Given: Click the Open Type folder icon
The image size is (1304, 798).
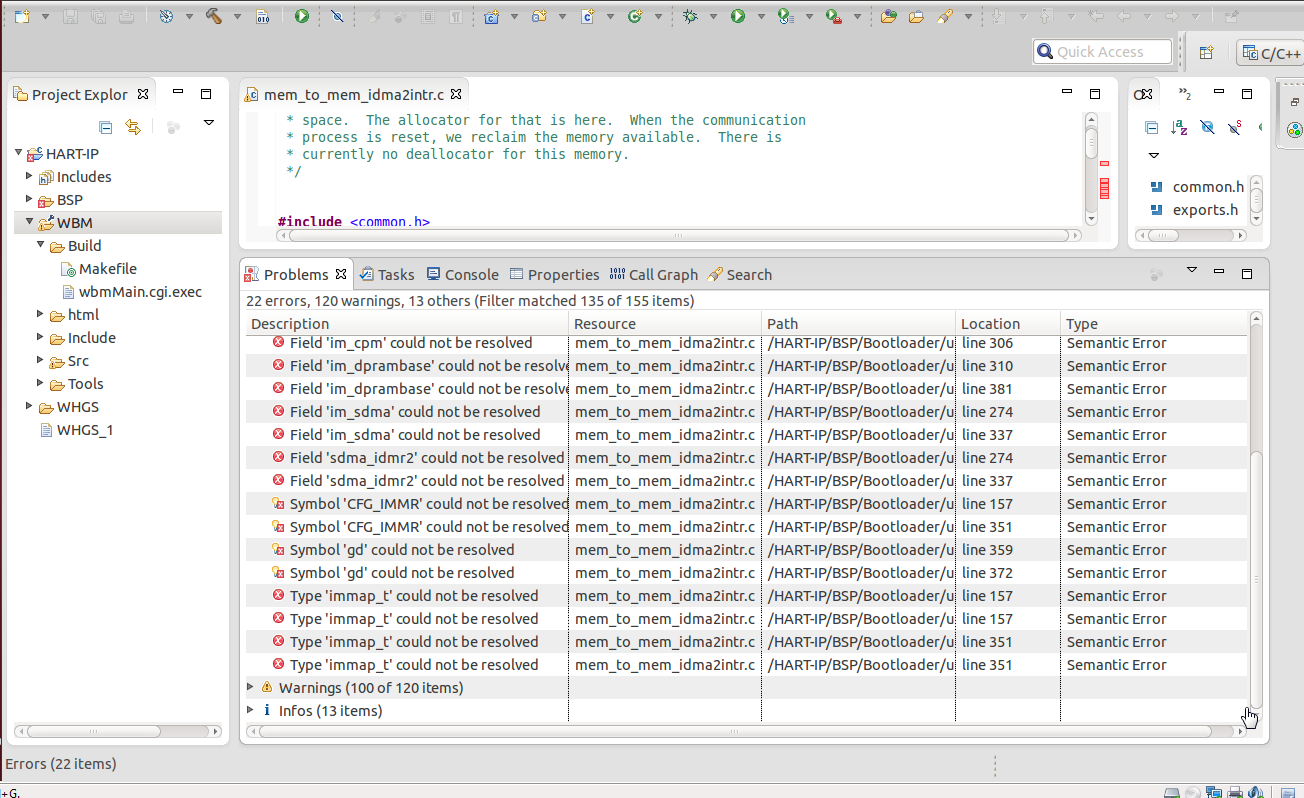Looking at the screenshot, I should tap(889, 16).
